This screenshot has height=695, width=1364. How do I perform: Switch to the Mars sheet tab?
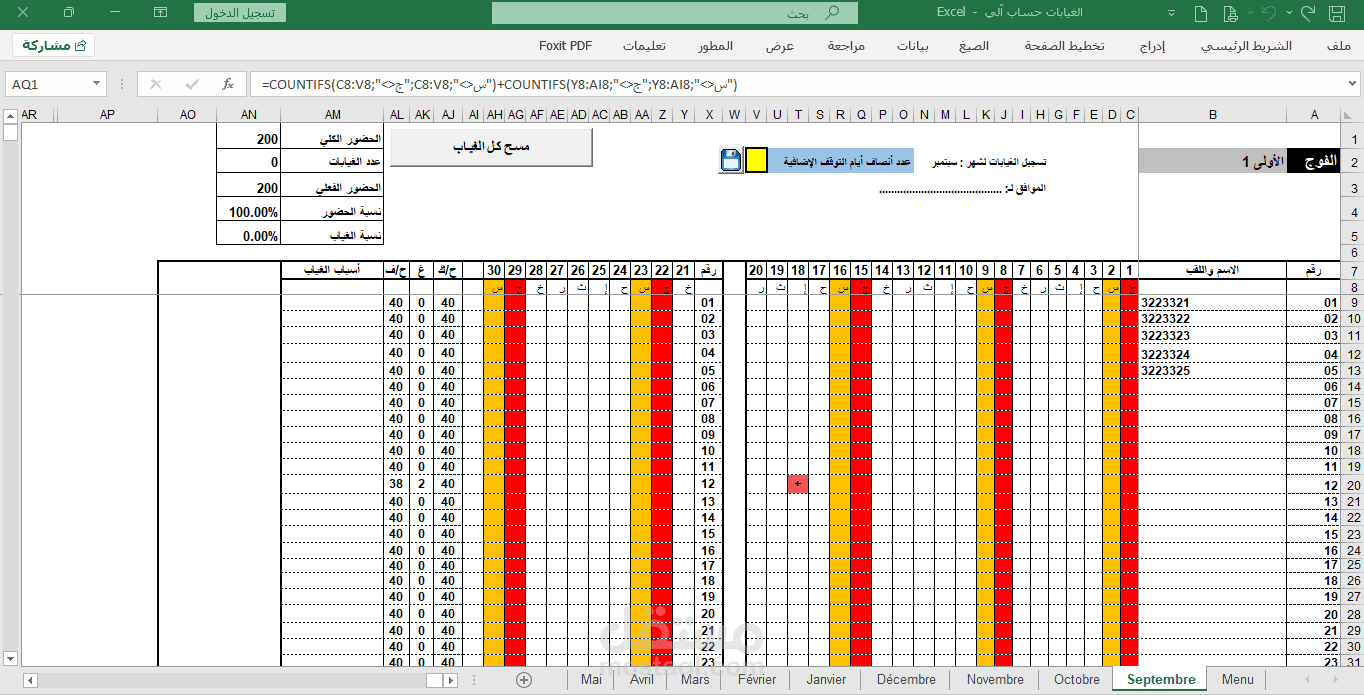695,679
